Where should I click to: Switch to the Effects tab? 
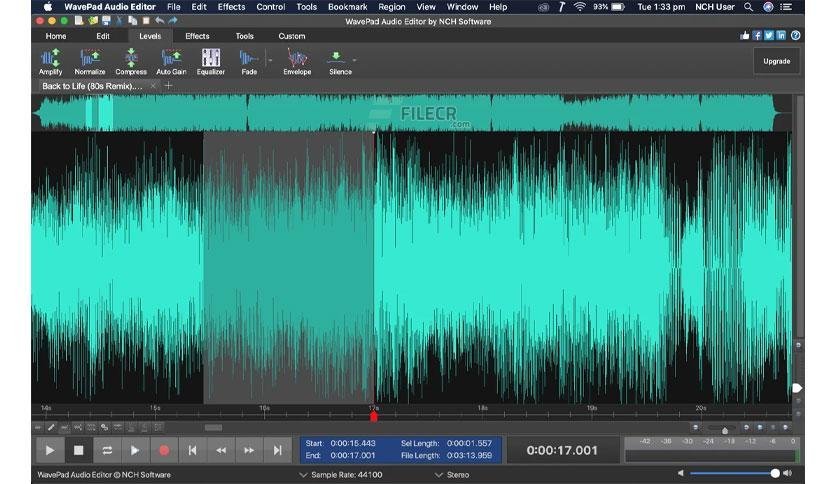[x=197, y=36]
